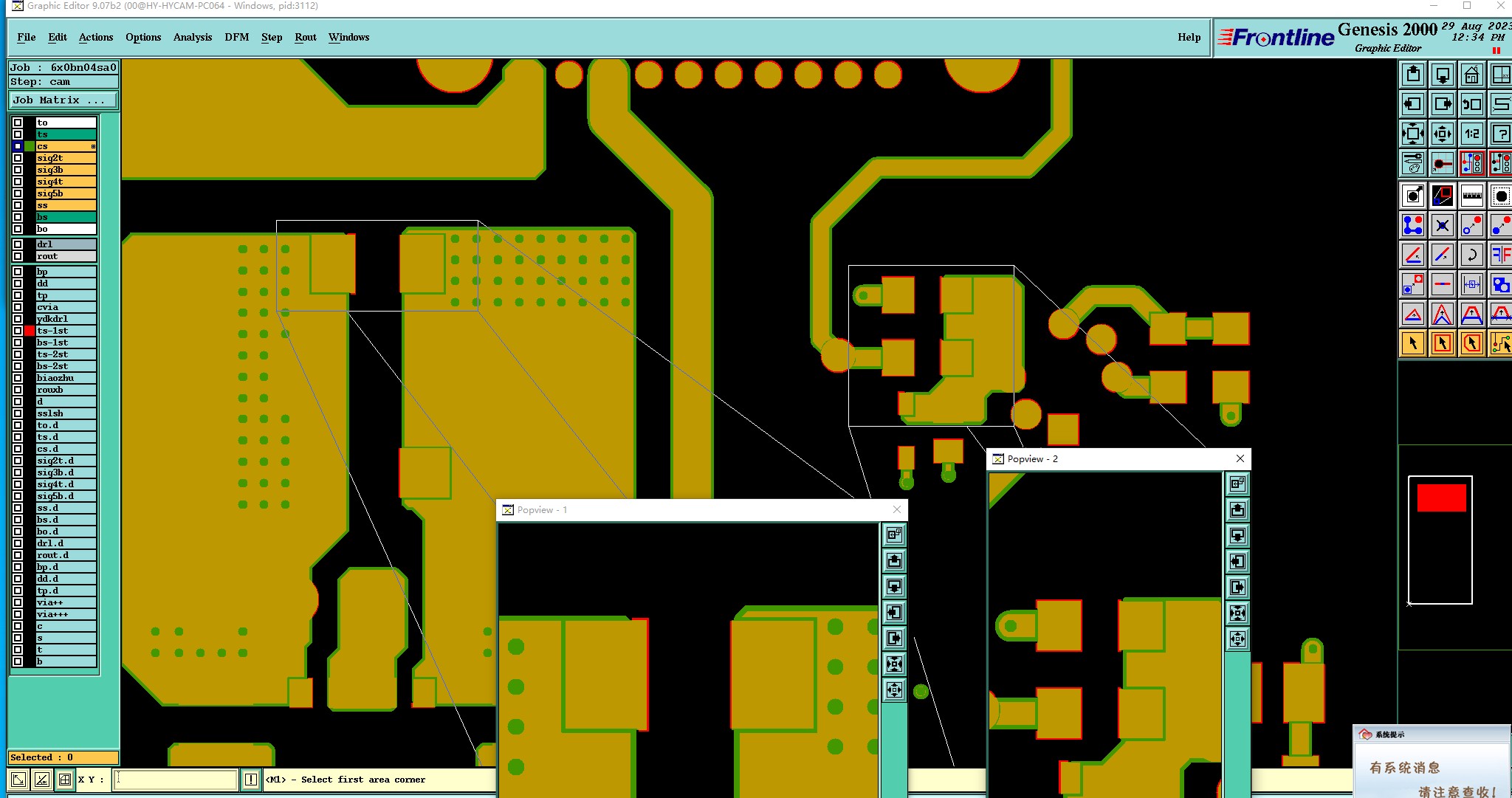
Task: Click the X Y coordinate input field
Action: pyautogui.click(x=176, y=780)
